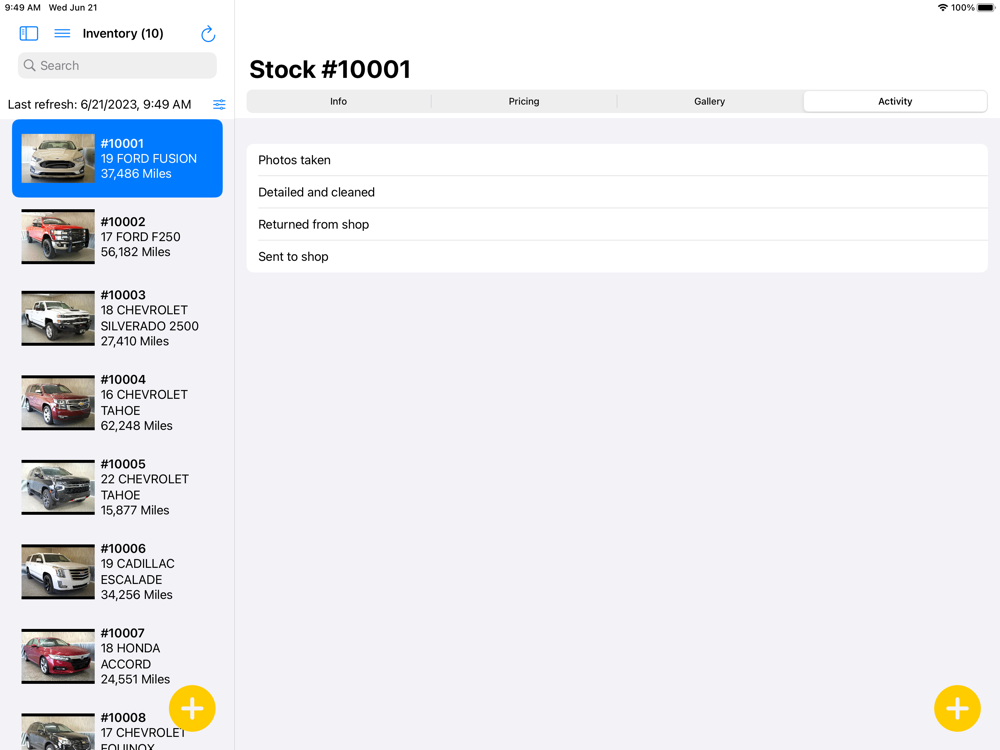The width and height of the screenshot is (1000, 750).
Task: Click the 62,248 Miles text
Action: click(136, 425)
